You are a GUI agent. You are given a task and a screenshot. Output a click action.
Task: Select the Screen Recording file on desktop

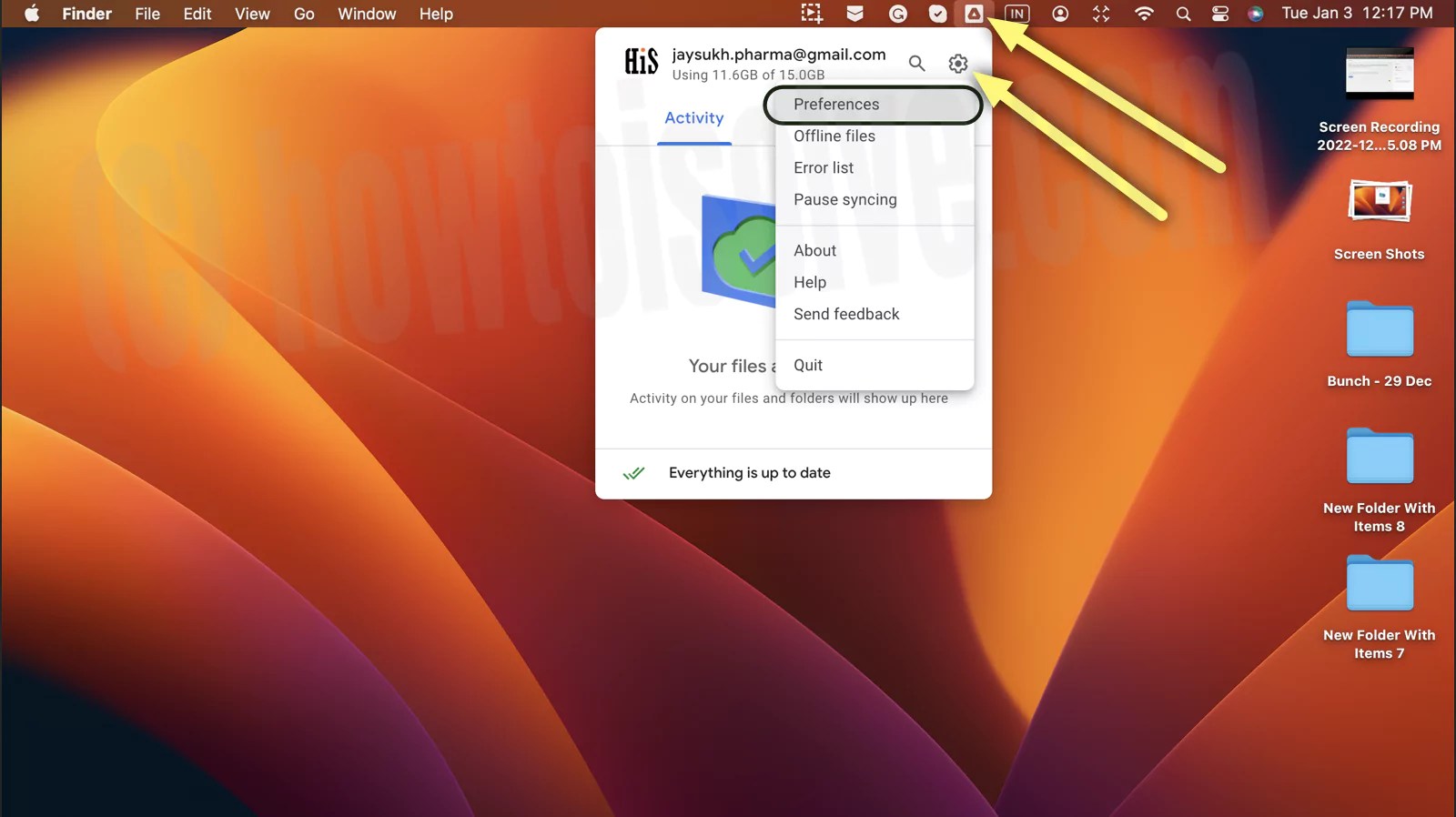1380,99
